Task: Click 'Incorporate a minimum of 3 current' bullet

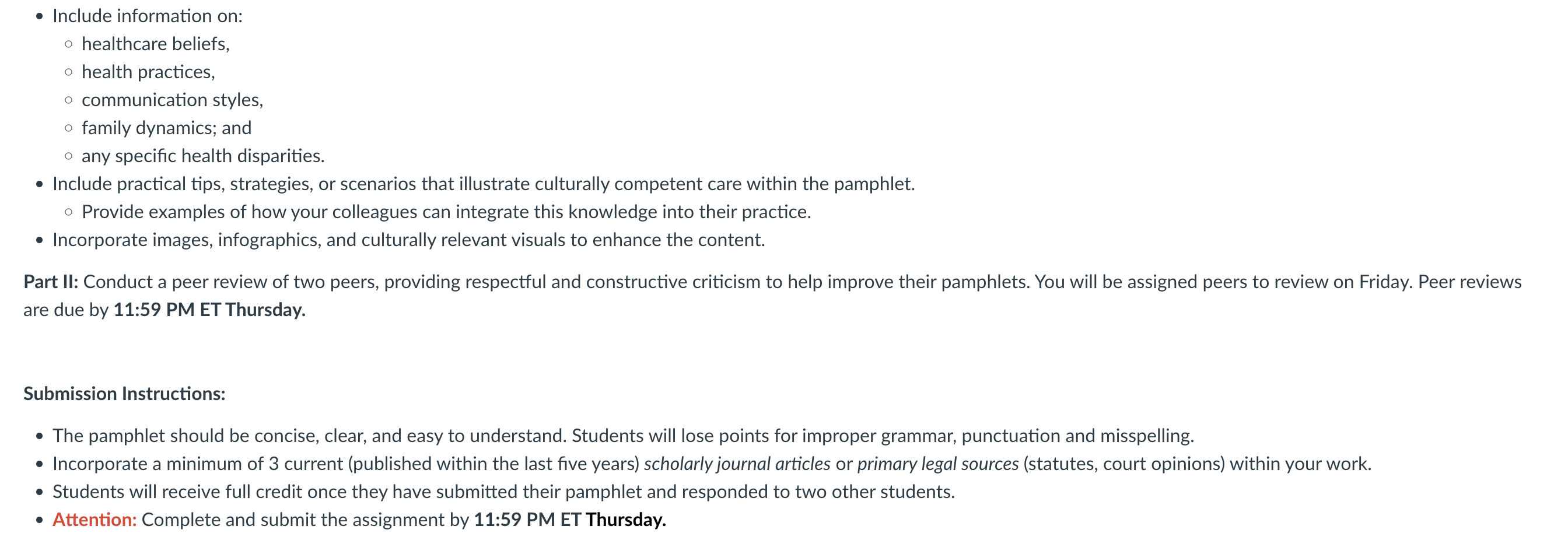Action: coord(712,464)
